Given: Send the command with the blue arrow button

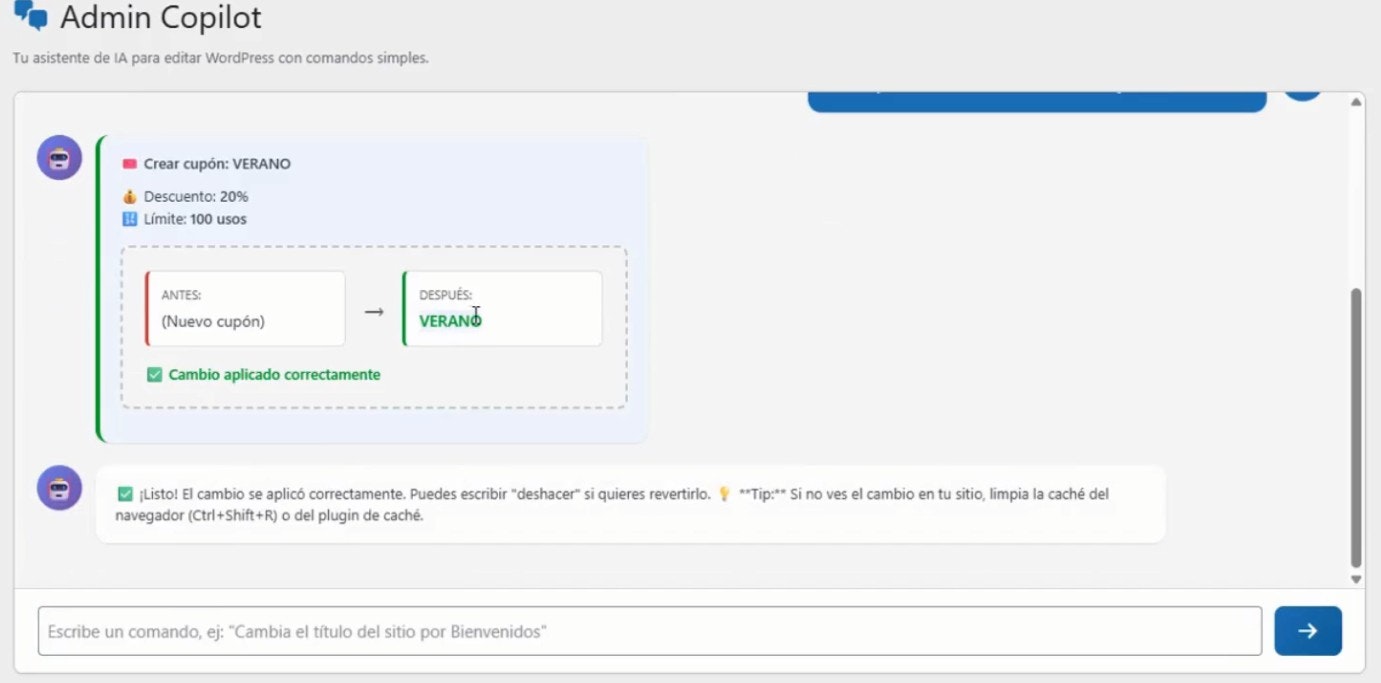Looking at the screenshot, I should coord(1308,631).
